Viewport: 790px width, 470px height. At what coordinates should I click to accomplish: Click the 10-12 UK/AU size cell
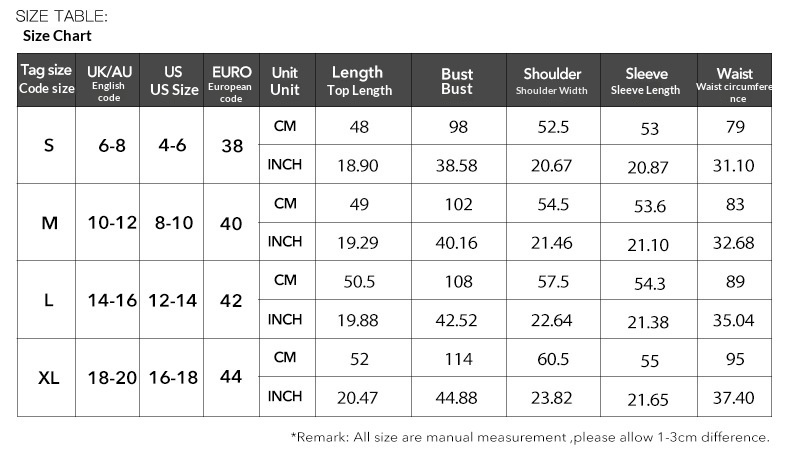[x=110, y=223]
